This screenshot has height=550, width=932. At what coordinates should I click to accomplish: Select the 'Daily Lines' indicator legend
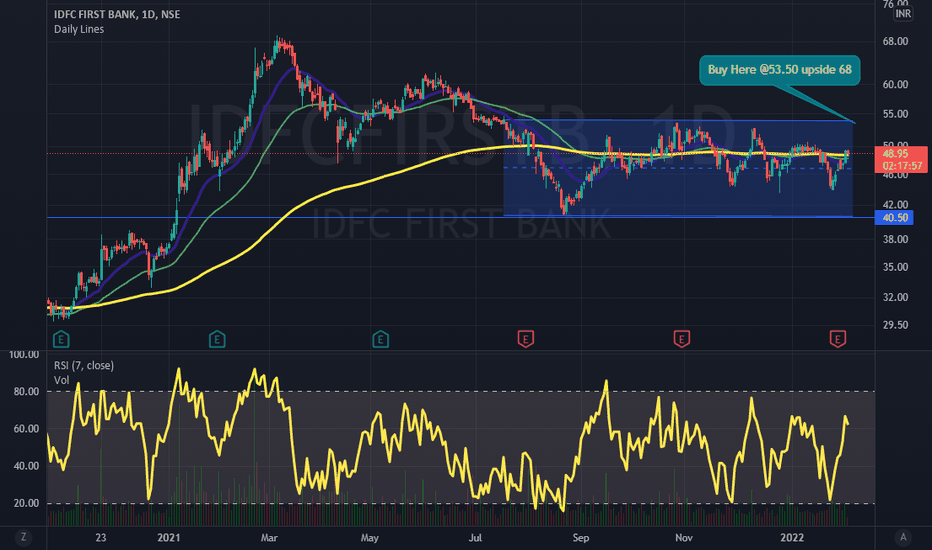79,29
